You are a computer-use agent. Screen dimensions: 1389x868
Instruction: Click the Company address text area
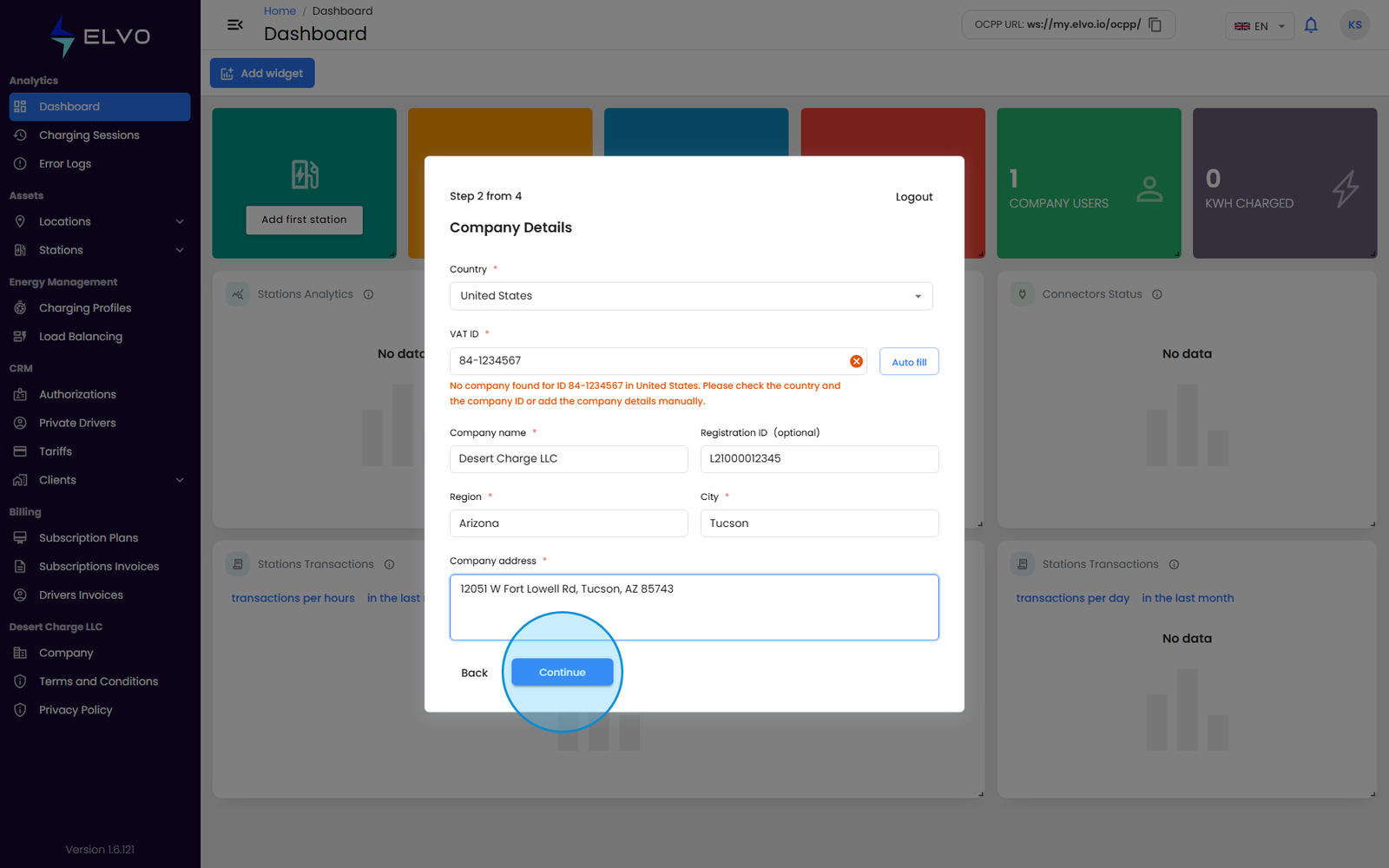694,607
